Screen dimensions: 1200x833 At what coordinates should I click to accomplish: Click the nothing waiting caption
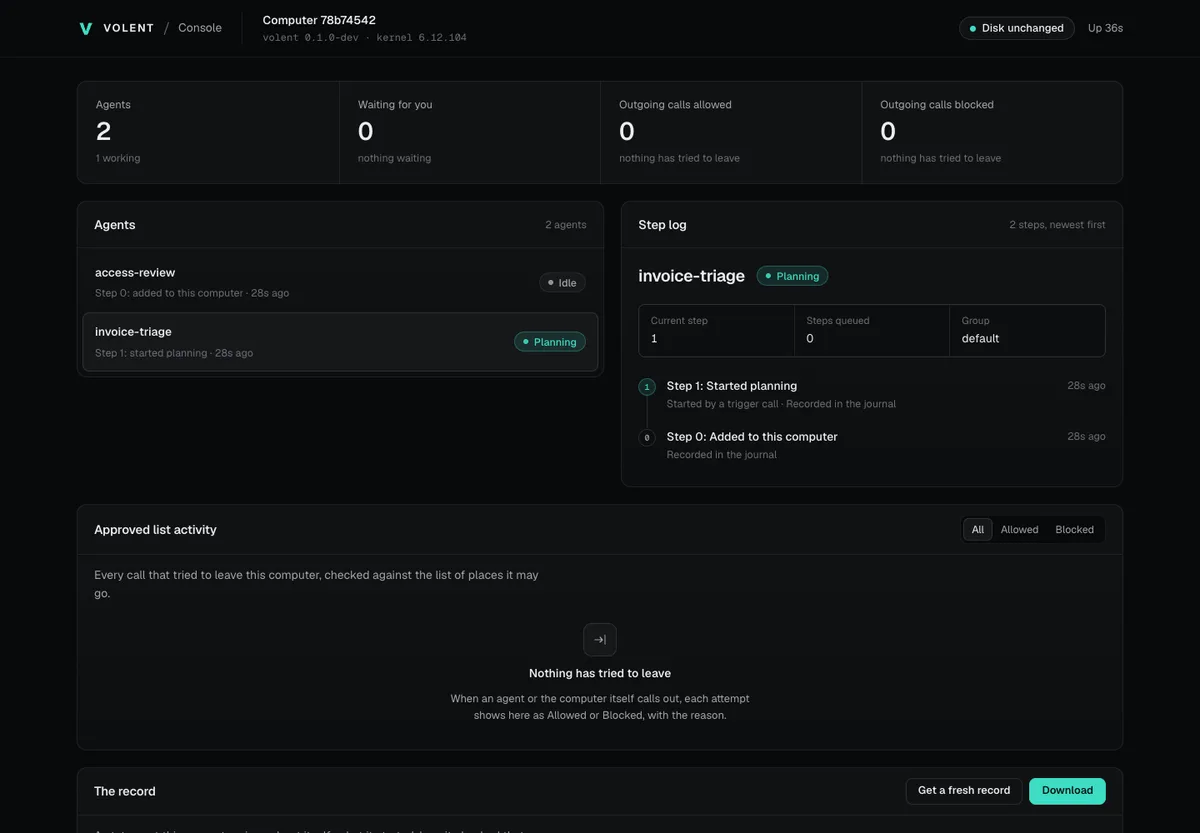394,158
